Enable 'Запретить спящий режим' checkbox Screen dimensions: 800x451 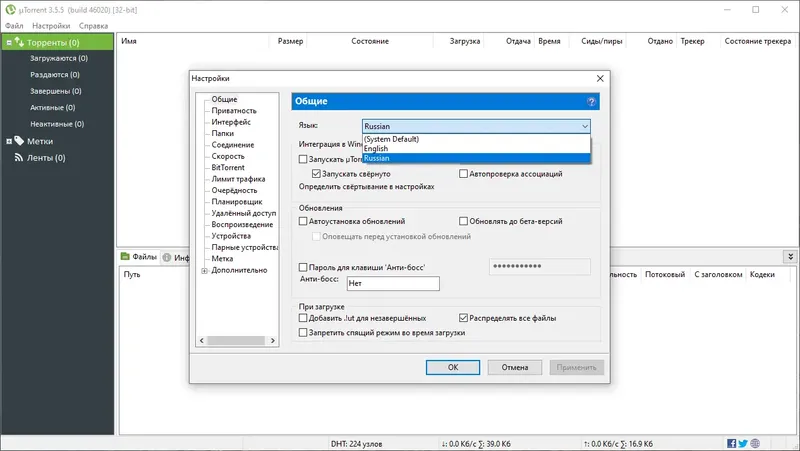click(x=303, y=333)
